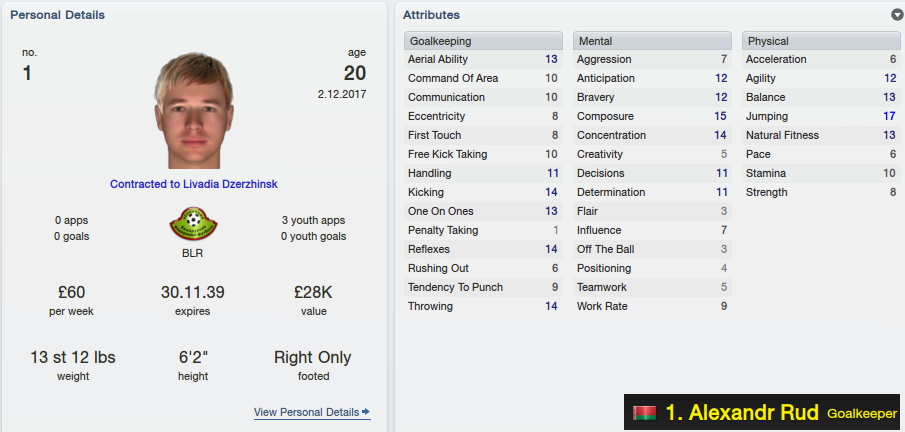Click the player face portrait
The height and width of the screenshot is (432, 905).
[194, 111]
